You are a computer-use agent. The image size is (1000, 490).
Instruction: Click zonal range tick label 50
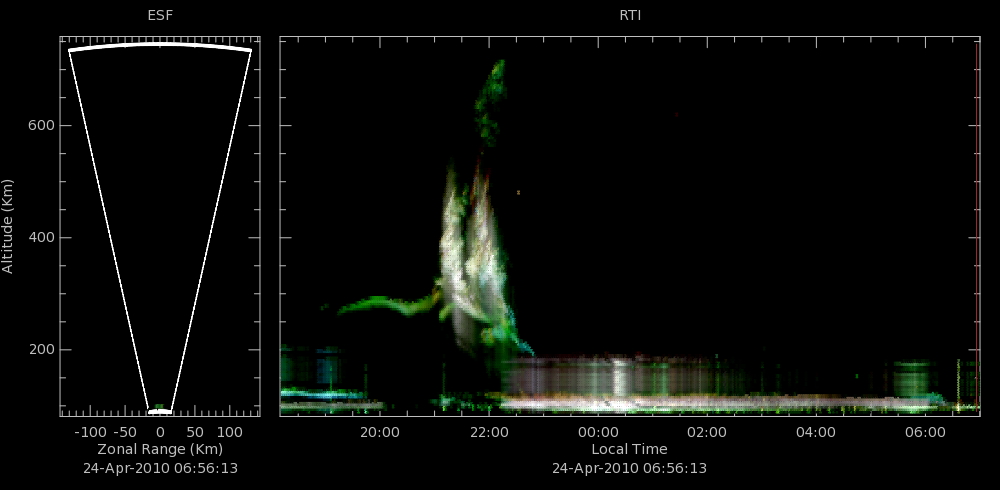[195, 433]
